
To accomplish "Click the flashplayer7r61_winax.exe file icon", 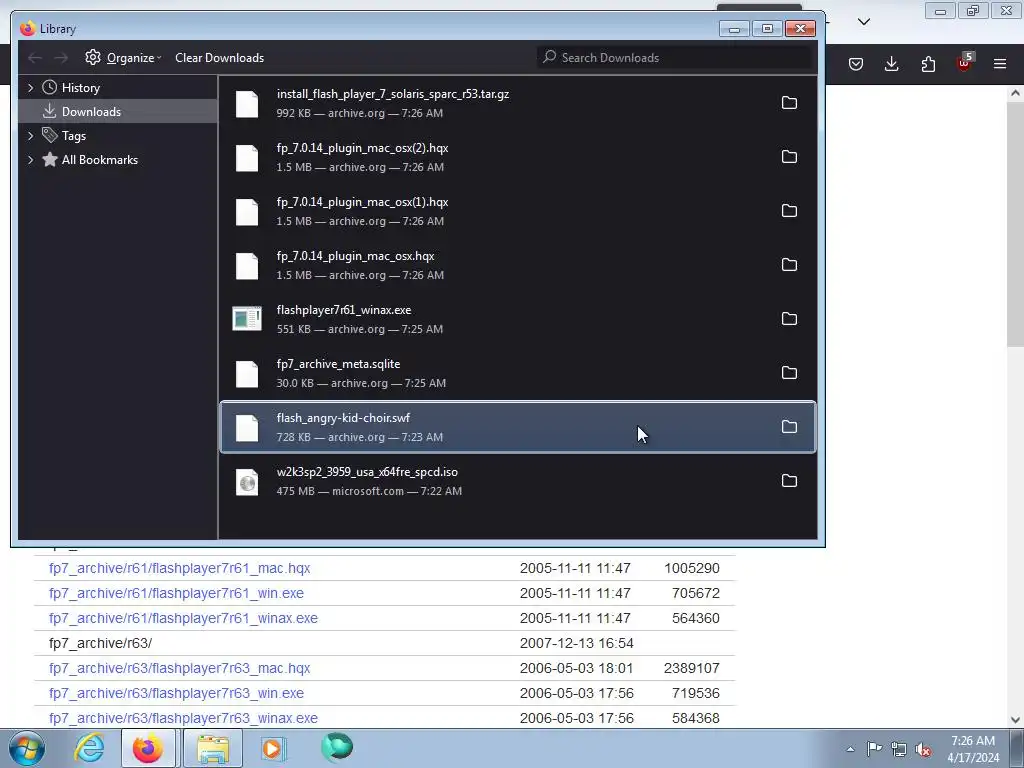I will [x=247, y=319].
